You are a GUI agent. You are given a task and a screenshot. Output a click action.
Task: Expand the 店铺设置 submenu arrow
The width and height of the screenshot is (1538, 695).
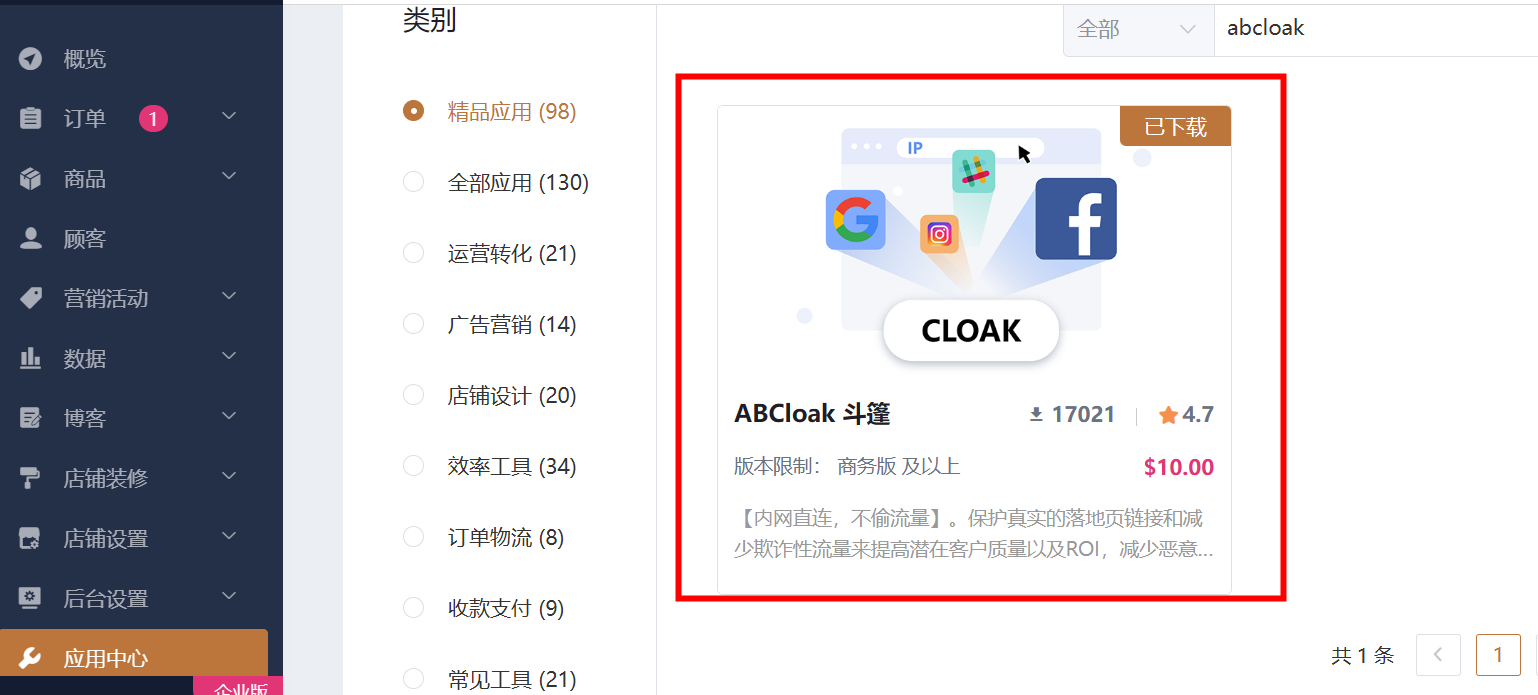[x=229, y=537]
